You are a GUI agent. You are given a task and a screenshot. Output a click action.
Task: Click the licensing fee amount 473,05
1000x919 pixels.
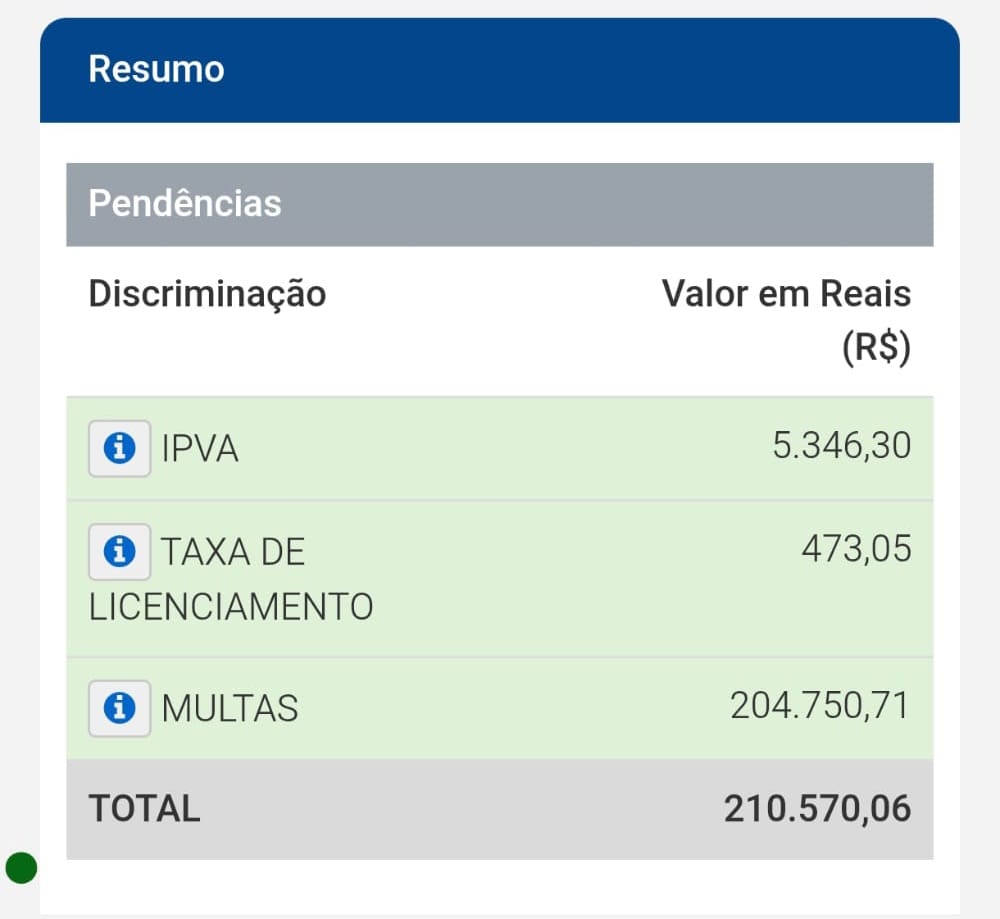856,548
